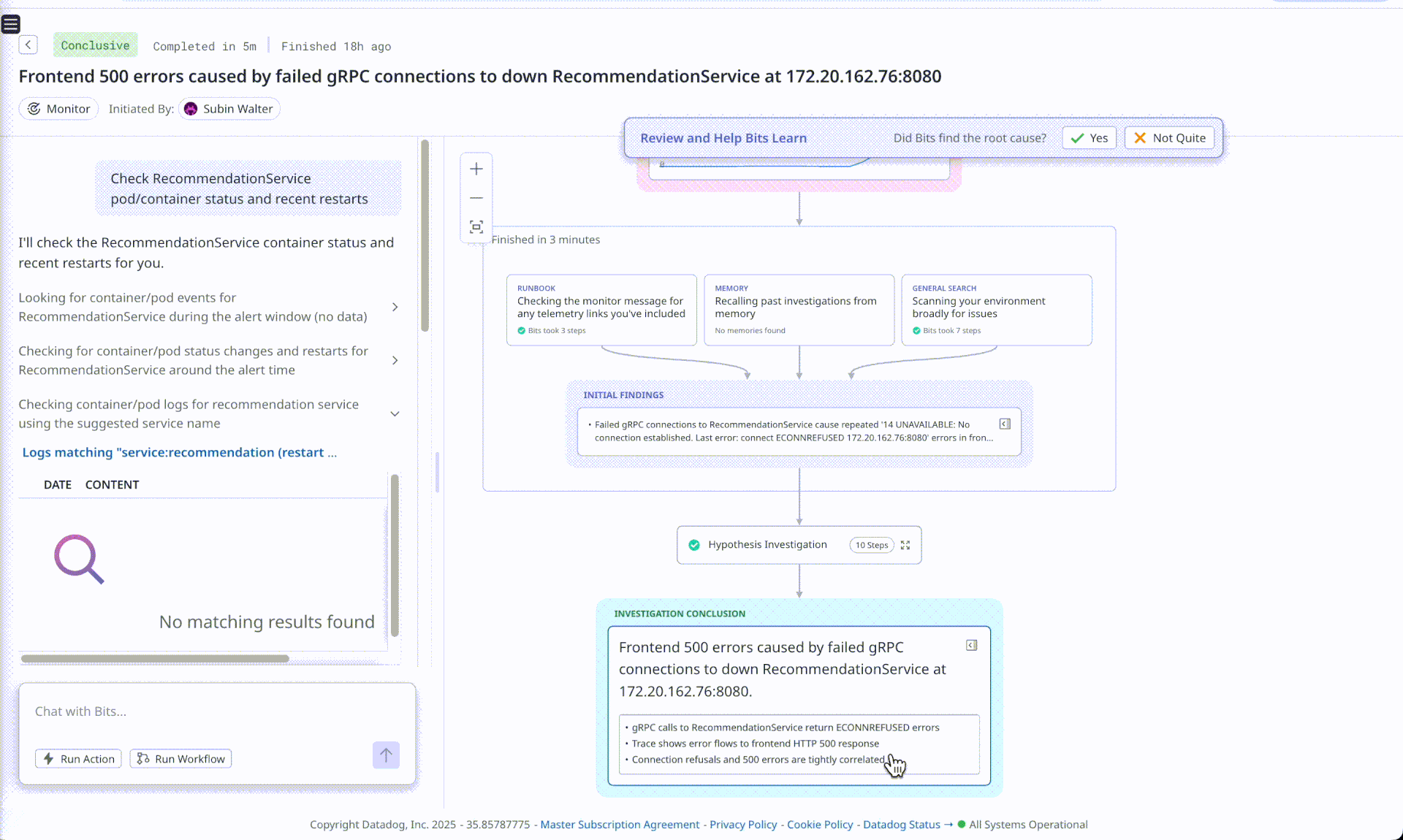Zoom out of the investigation graph
The height and width of the screenshot is (840, 1403).
point(476,198)
